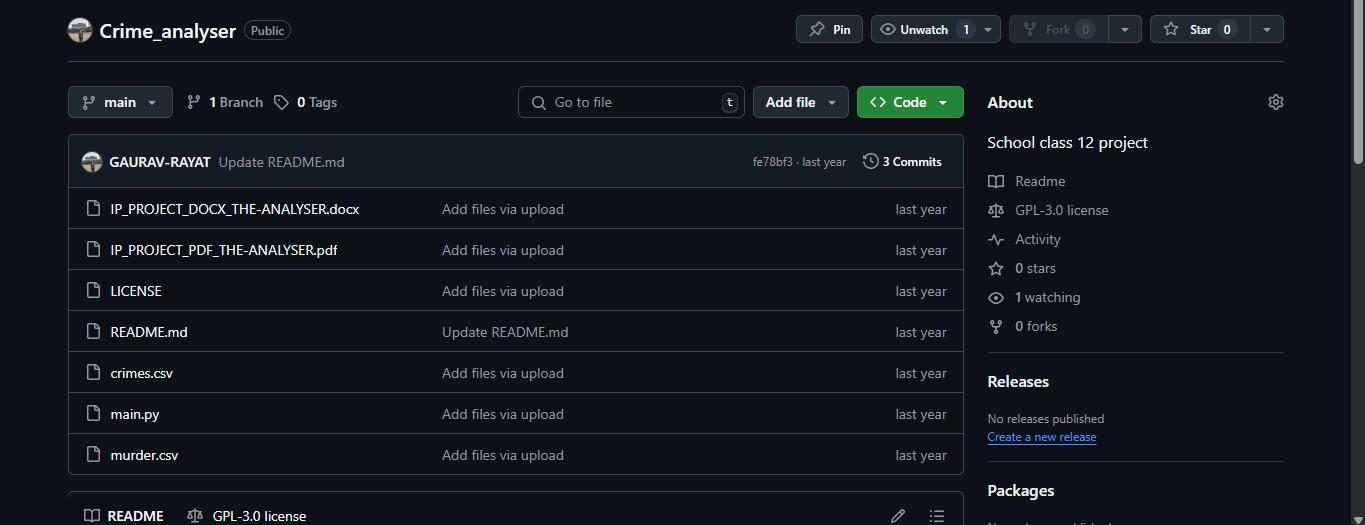
Task: Click Create a new release link
Action: tap(1041, 437)
